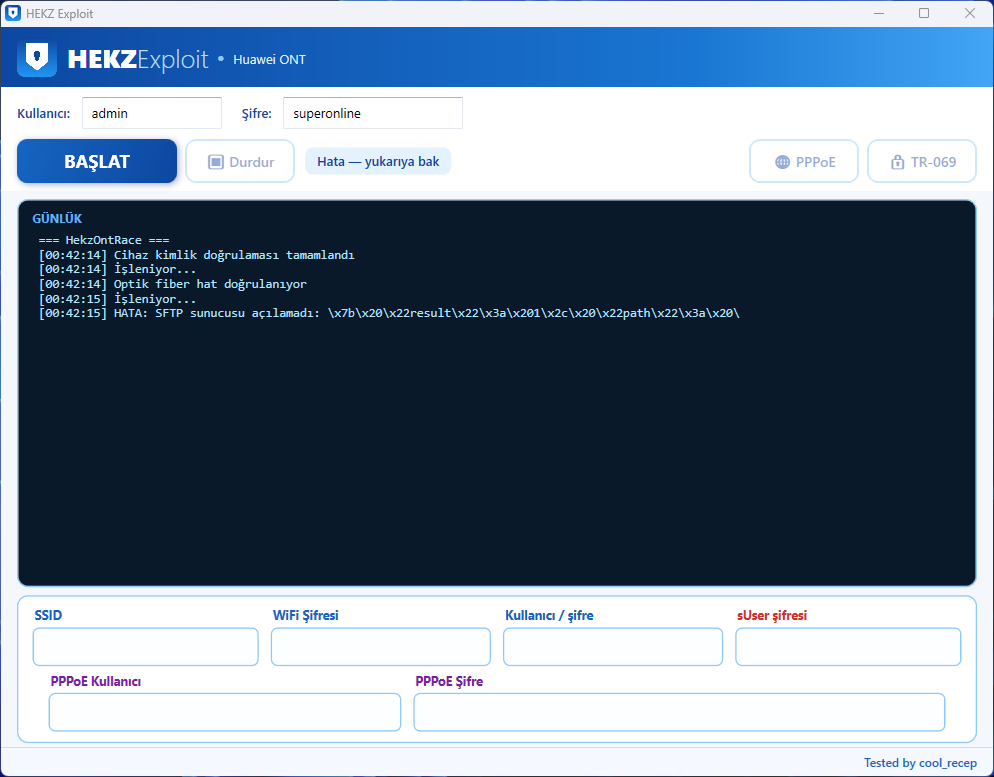This screenshot has width=994, height=777.
Task: Click the 'Hata — yukarıya bak' status message
Action: click(378, 162)
